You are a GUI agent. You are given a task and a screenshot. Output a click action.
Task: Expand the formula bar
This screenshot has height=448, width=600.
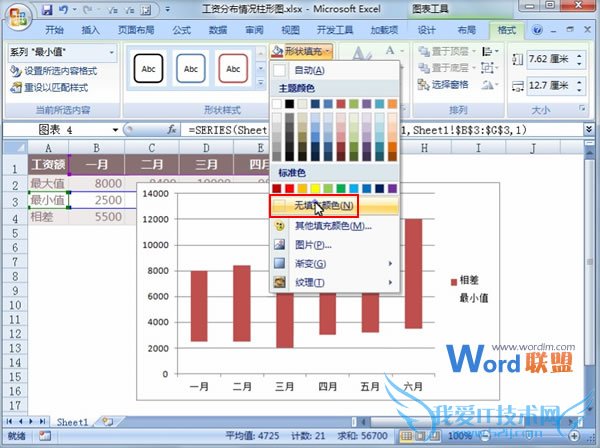click(589, 129)
